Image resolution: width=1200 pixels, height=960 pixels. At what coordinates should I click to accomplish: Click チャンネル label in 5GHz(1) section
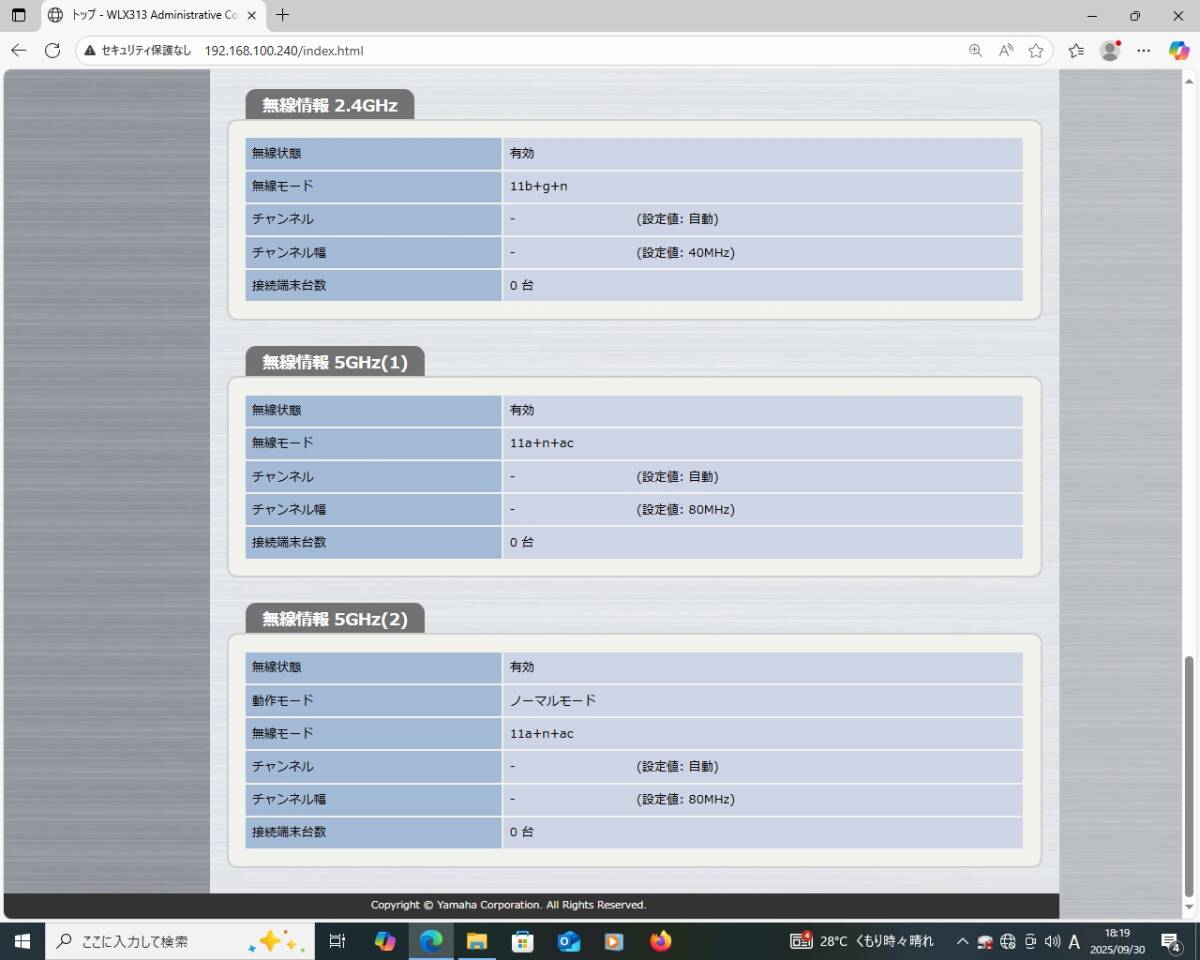[283, 476]
